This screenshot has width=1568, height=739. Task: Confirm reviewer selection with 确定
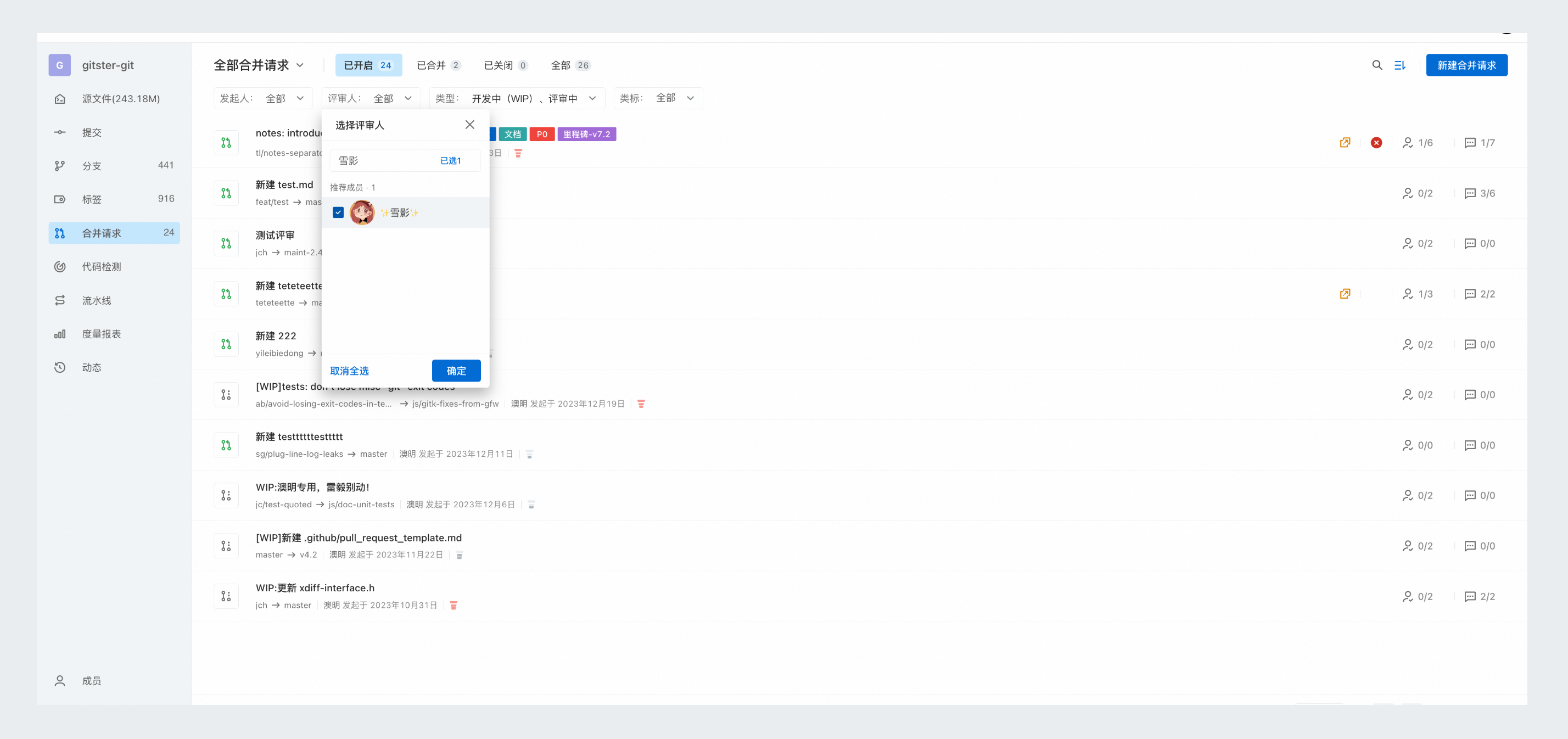tap(456, 371)
